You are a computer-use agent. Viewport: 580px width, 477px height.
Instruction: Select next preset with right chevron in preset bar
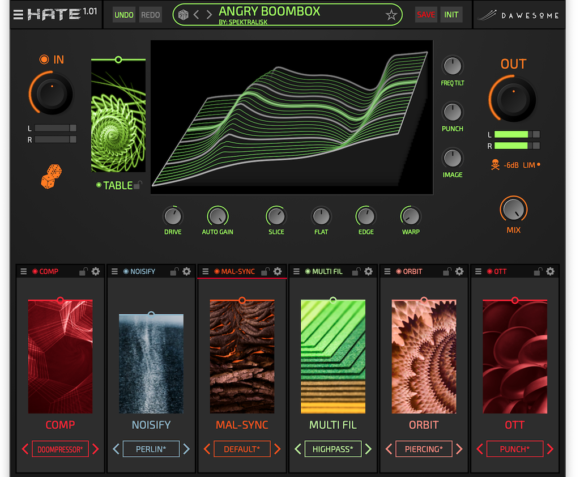point(209,15)
